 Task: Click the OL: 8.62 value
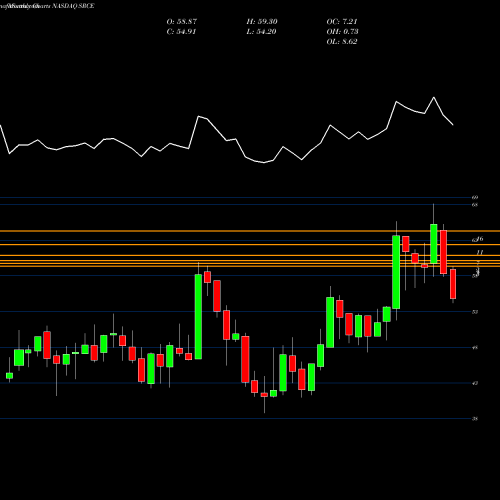[x=342, y=42]
